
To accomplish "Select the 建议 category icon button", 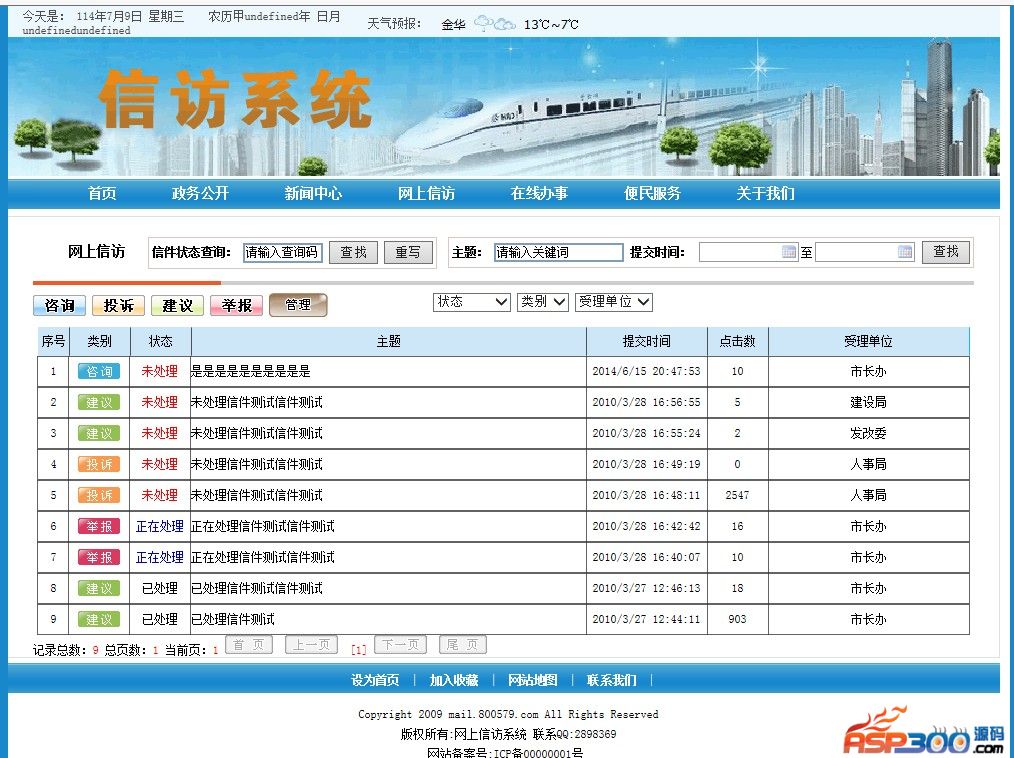I will click(177, 305).
